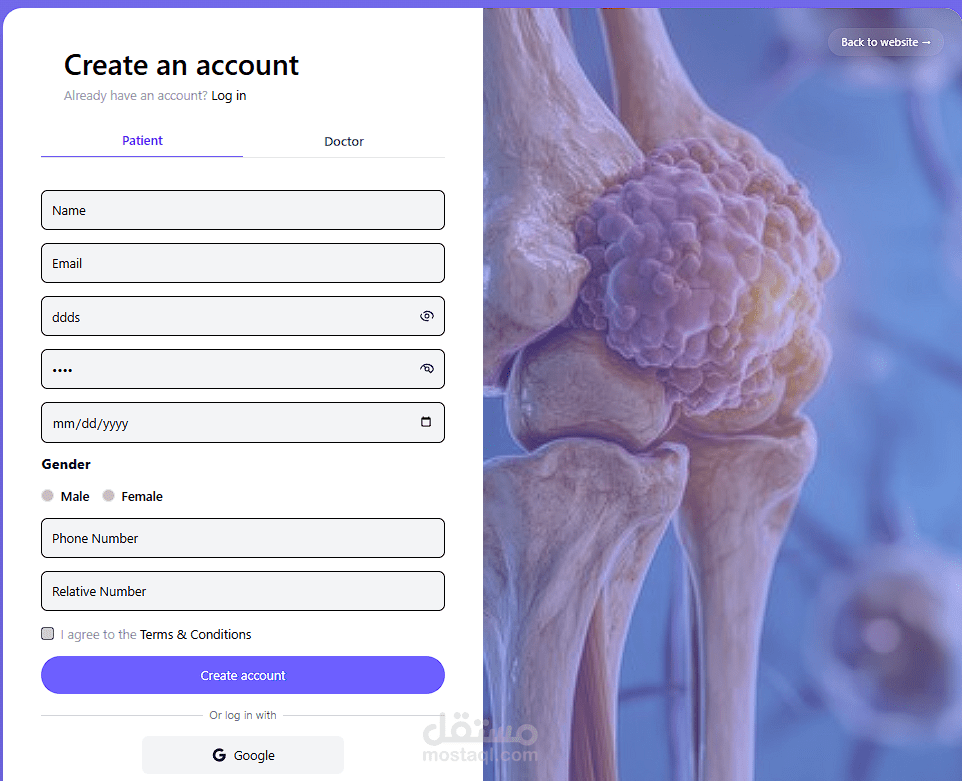
Task: Select the Male radio button
Action: coord(47,496)
